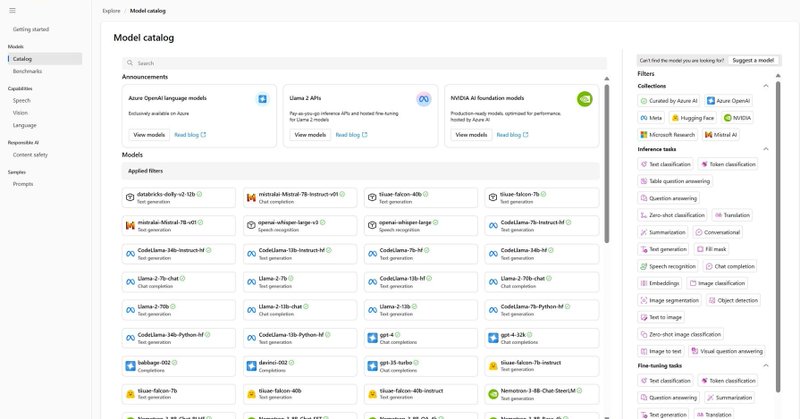Select Catalog in sidebar
Screen dimensions: 800x419
tap(45, 59)
